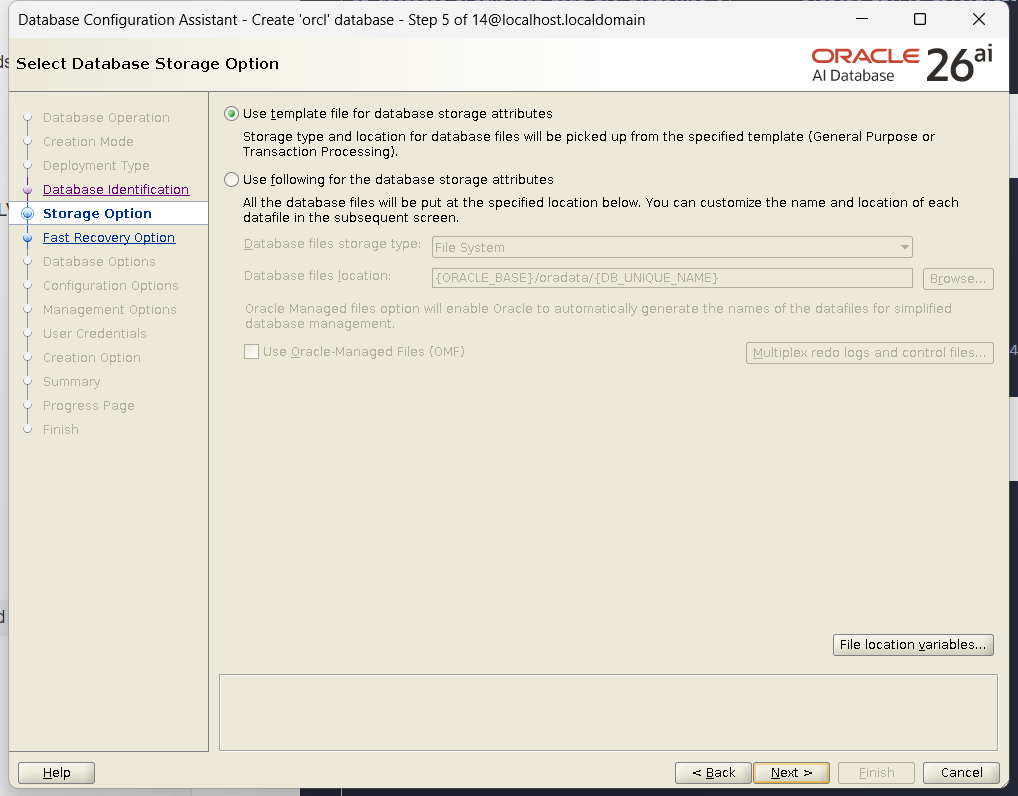The height and width of the screenshot is (796, 1018).
Task: Open Database Identification step link
Action: point(116,190)
